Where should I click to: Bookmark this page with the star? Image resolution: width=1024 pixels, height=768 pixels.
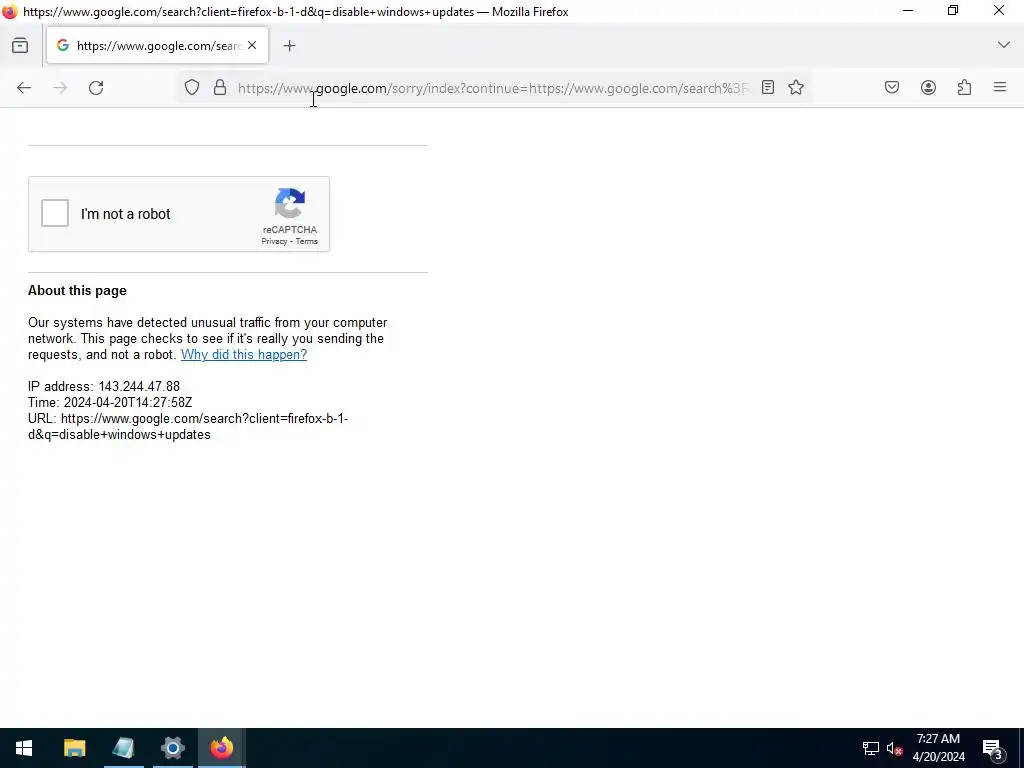pos(795,88)
